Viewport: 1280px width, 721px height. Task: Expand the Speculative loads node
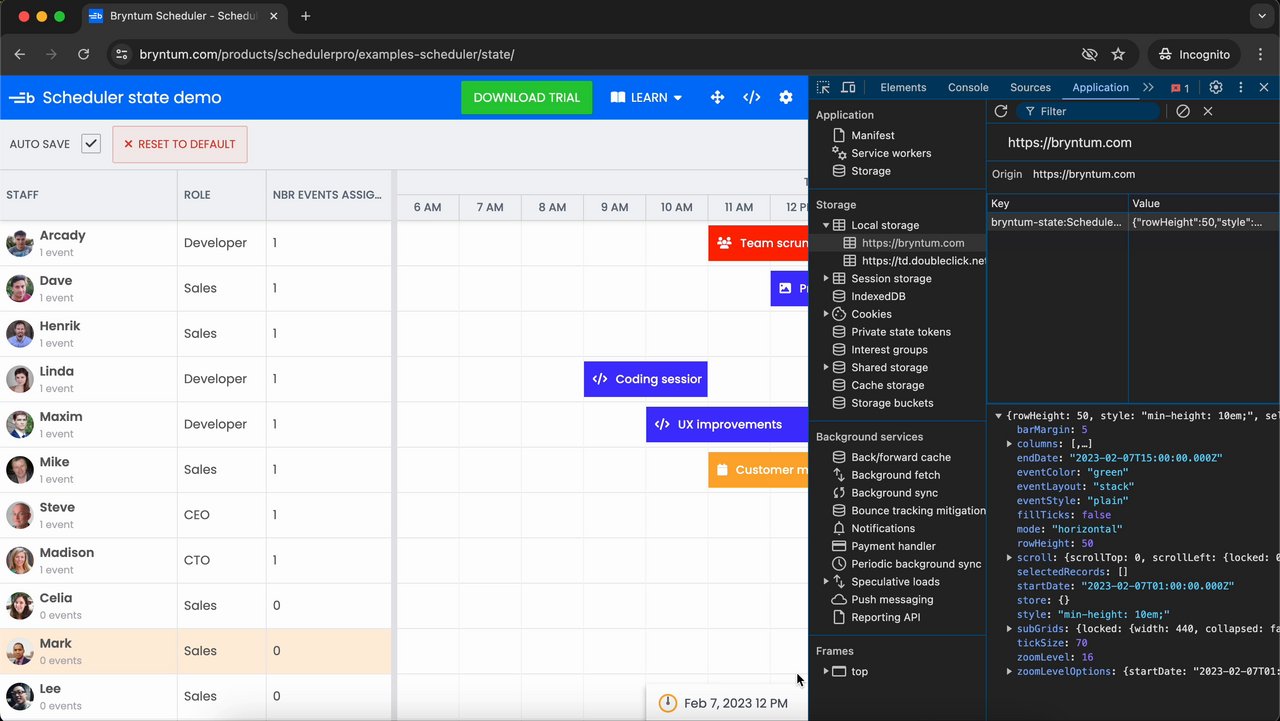coord(826,581)
